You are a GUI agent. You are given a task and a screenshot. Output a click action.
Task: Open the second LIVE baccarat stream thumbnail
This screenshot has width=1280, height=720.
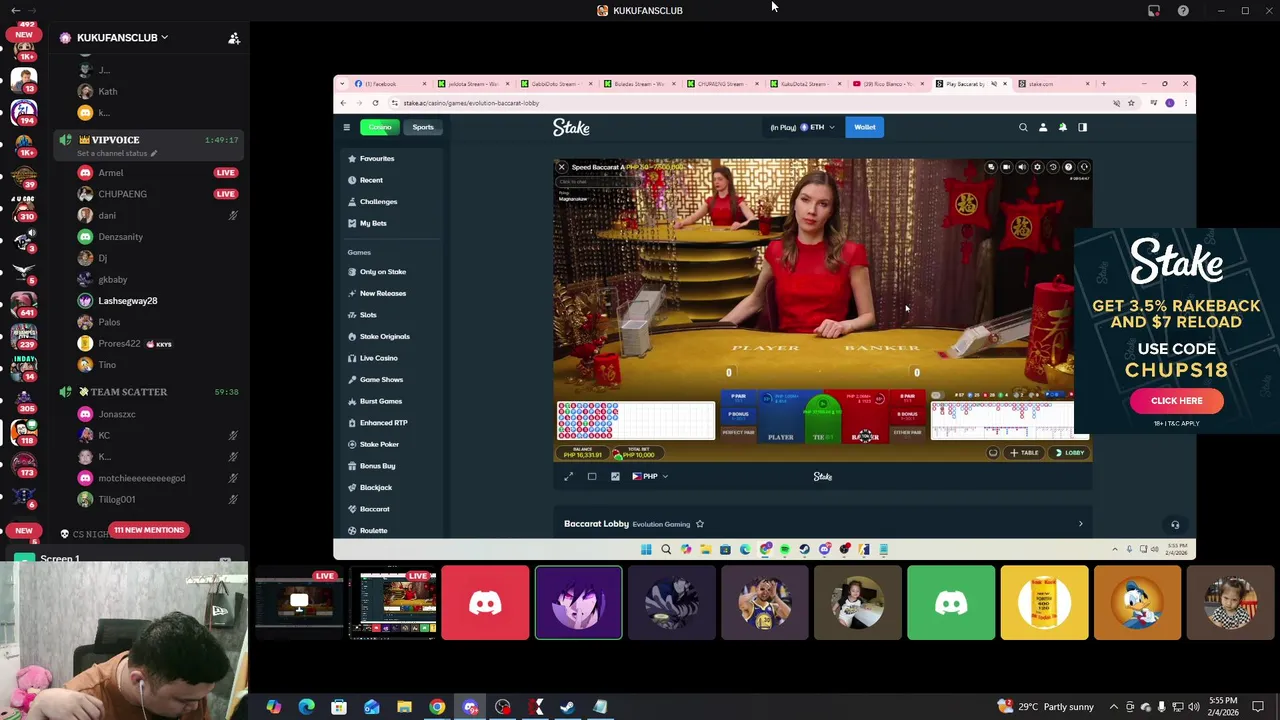tap(392, 603)
